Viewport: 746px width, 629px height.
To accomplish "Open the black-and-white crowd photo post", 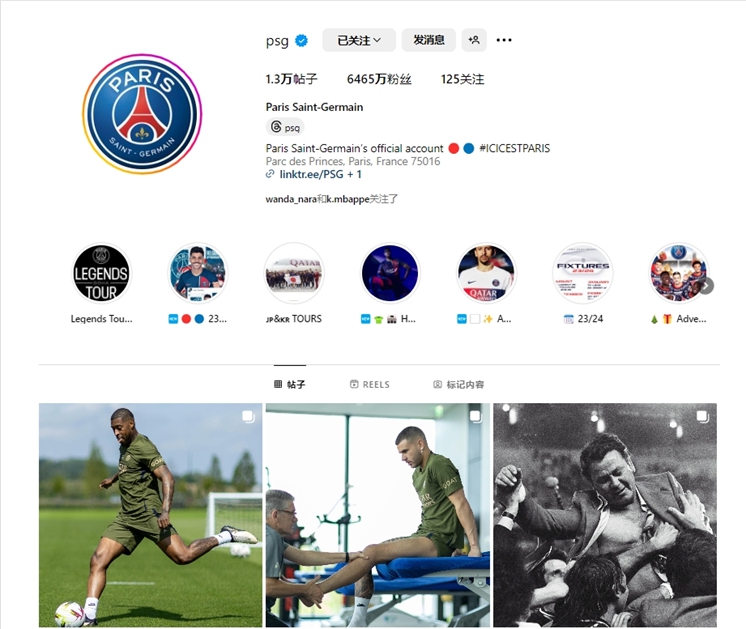I will pos(605,515).
